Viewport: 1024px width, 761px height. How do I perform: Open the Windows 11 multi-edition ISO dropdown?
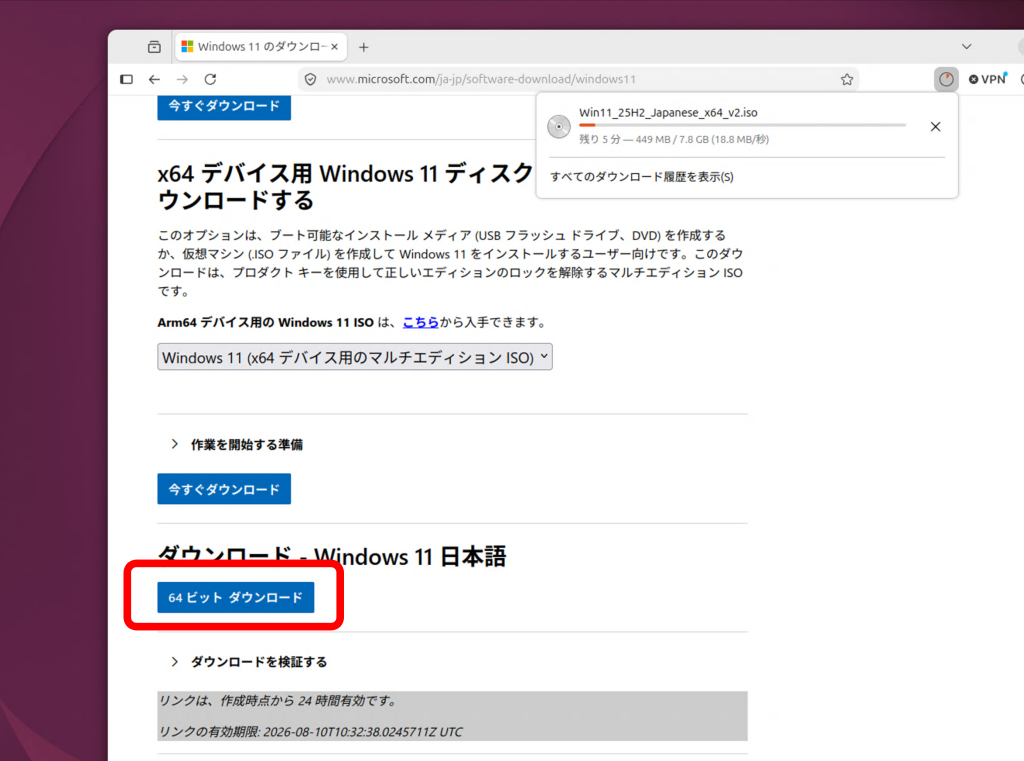[355, 357]
